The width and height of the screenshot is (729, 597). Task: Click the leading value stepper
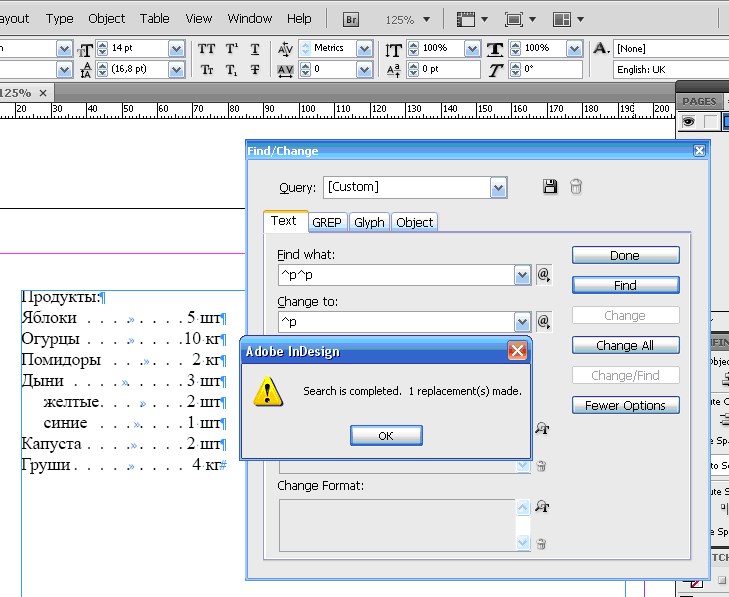102,70
